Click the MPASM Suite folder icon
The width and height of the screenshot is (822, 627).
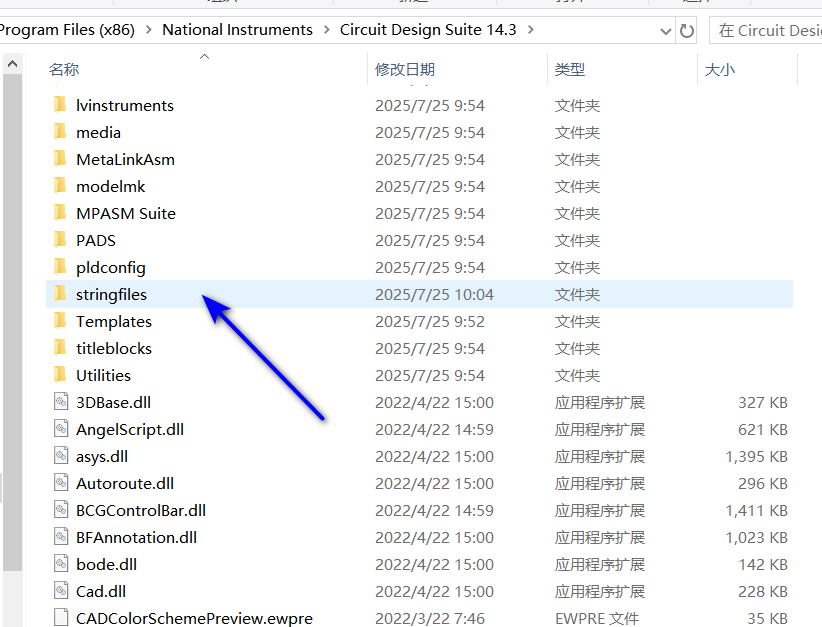coord(60,213)
